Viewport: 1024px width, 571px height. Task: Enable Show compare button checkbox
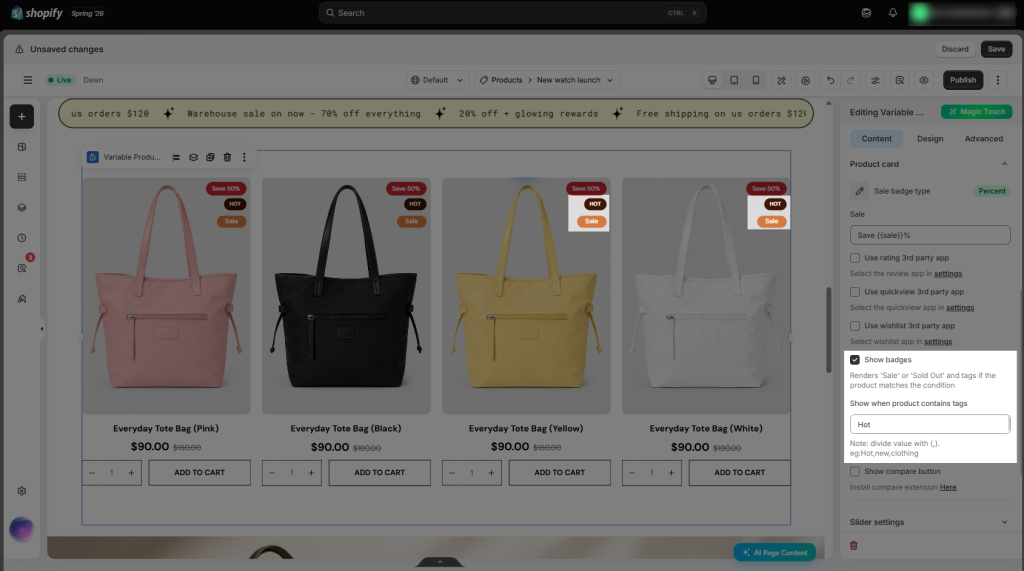pos(855,471)
